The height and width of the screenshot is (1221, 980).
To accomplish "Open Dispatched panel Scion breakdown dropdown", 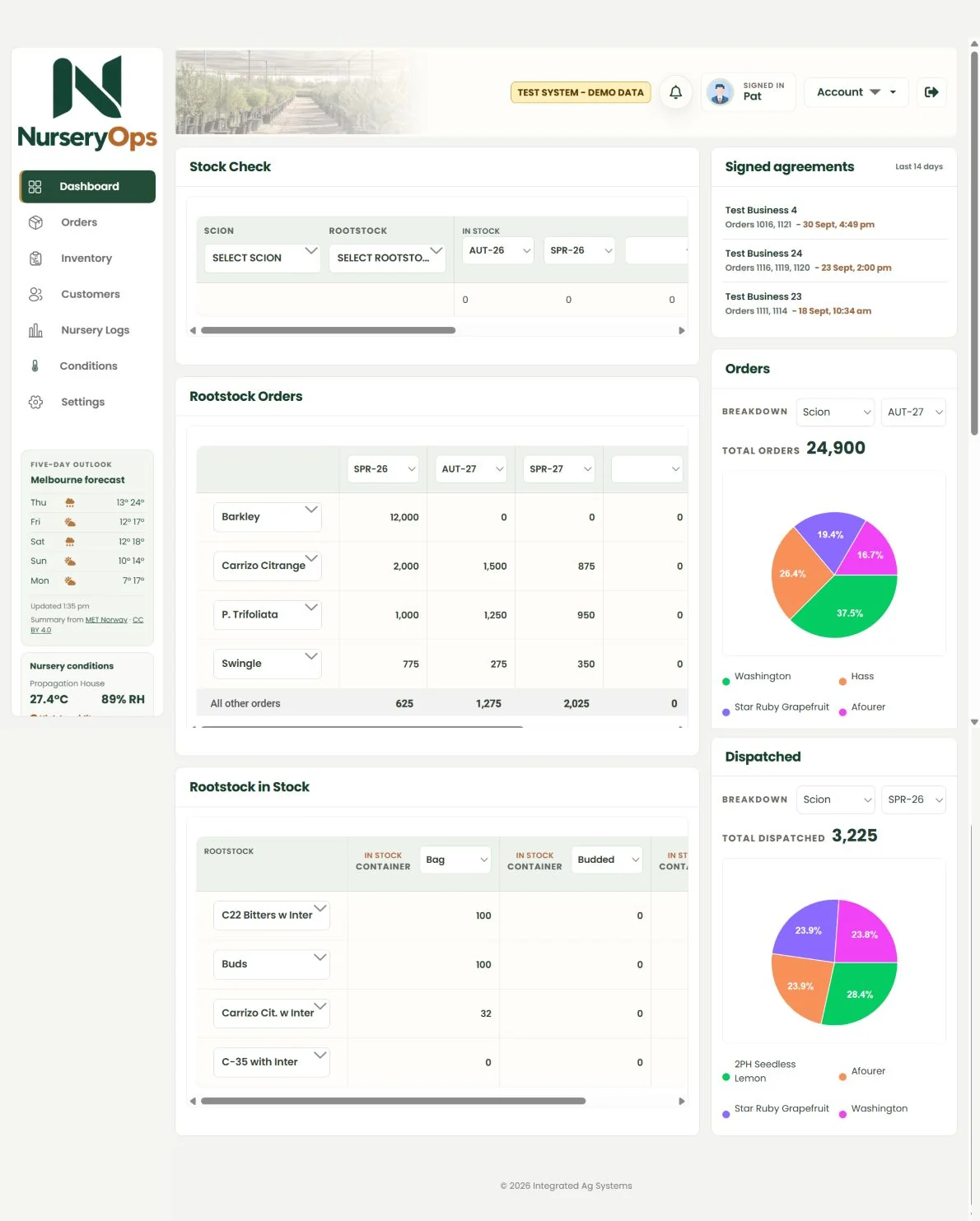I will tap(835, 799).
